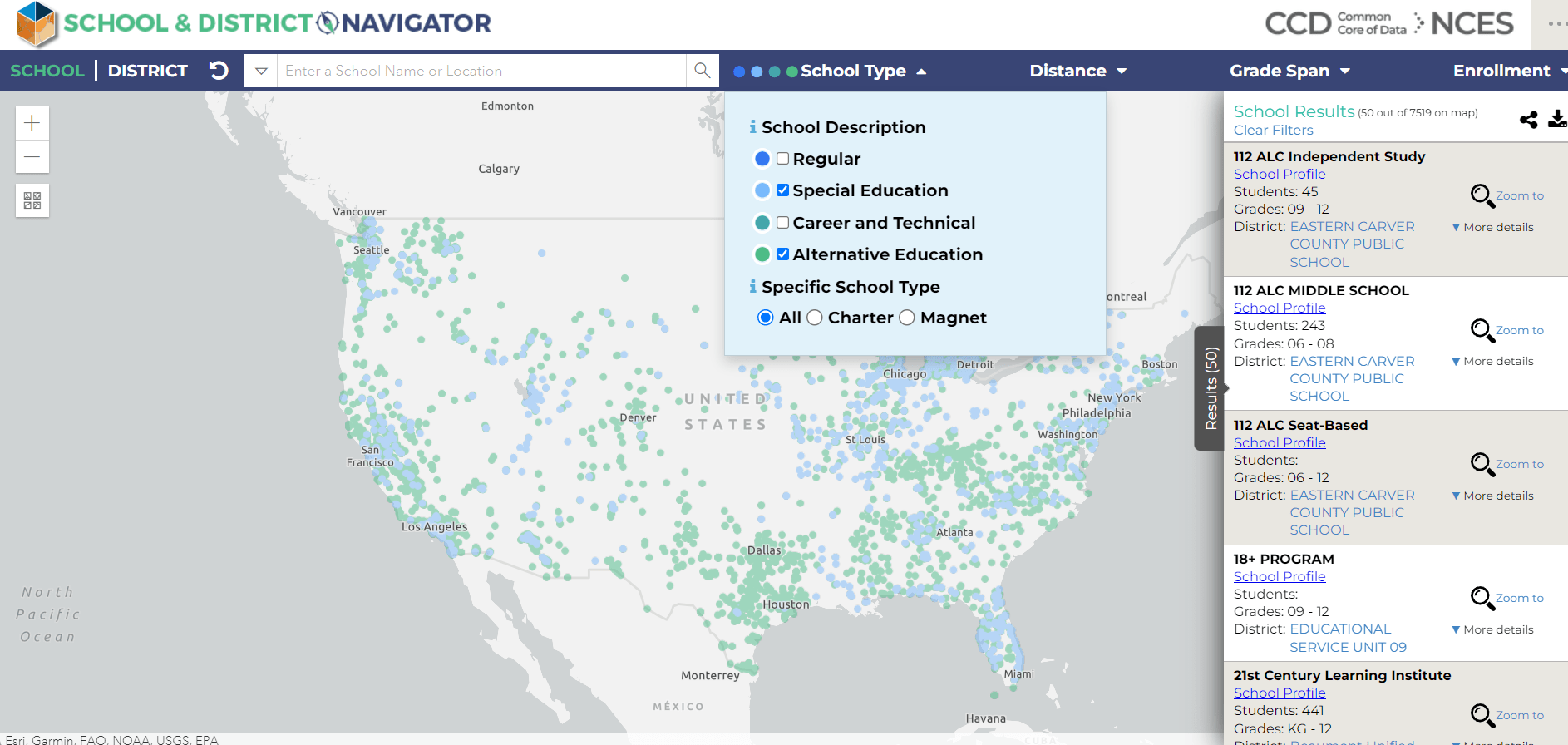The width and height of the screenshot is (1568, 745).
Task: Open district link under 112 ALC MIDDLE SCHOOL
Action: coord(1352,378)
